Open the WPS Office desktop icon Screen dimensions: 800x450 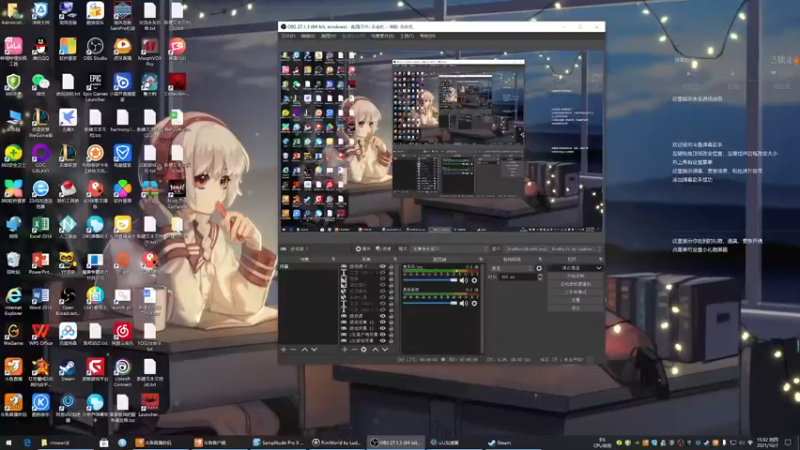click(x=40, y=335)
